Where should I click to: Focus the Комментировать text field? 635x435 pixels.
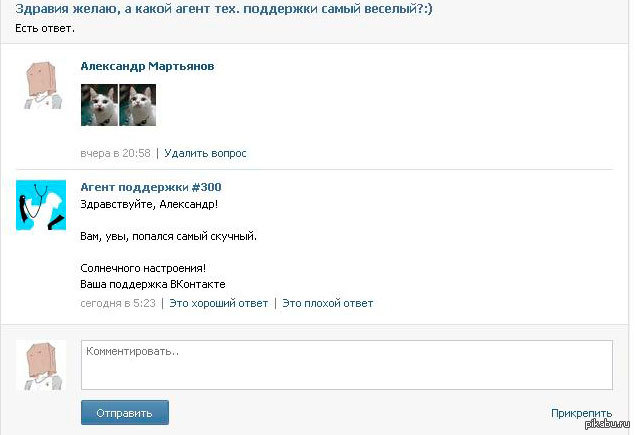(x=347, y=365)
